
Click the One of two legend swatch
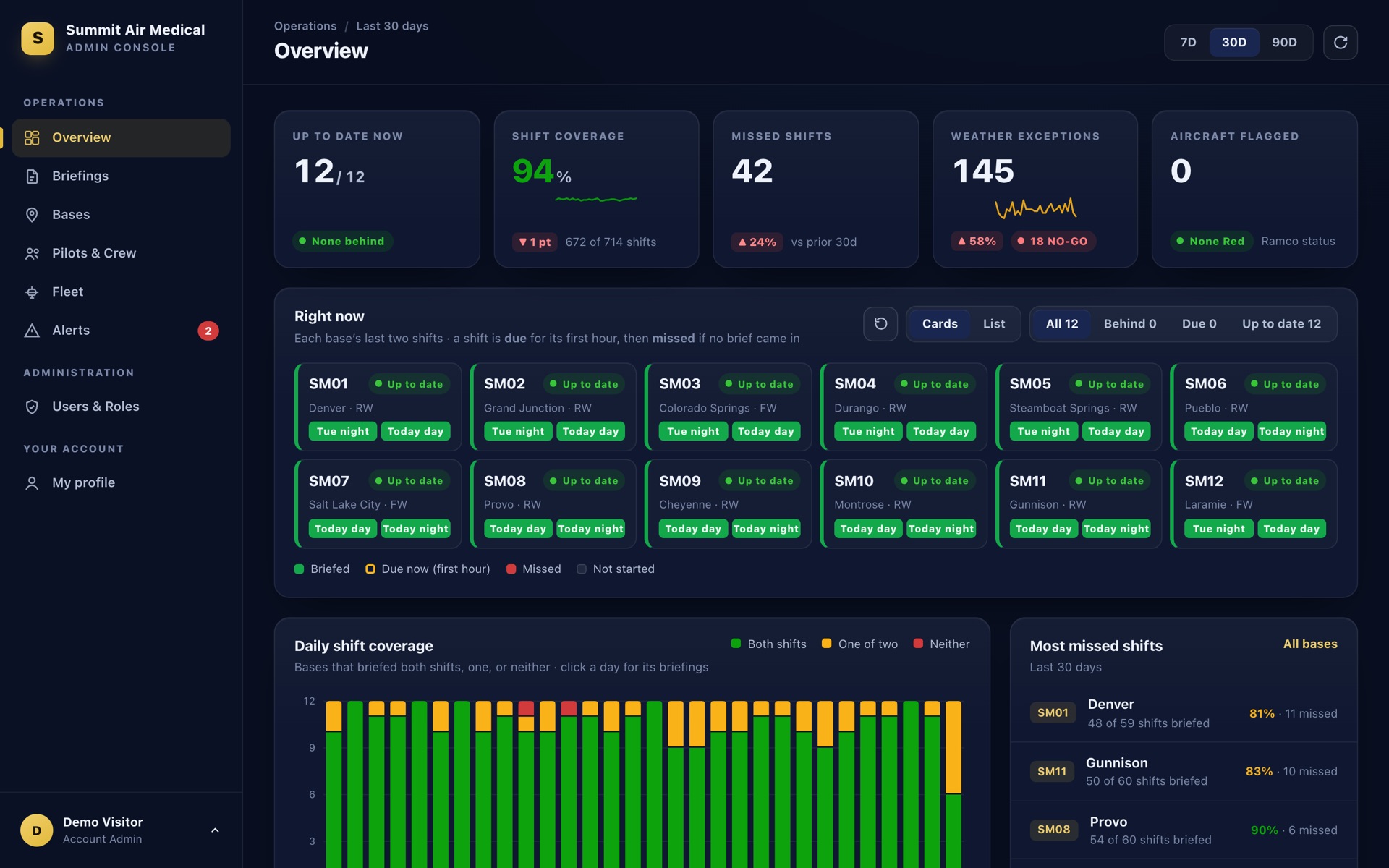826,644
